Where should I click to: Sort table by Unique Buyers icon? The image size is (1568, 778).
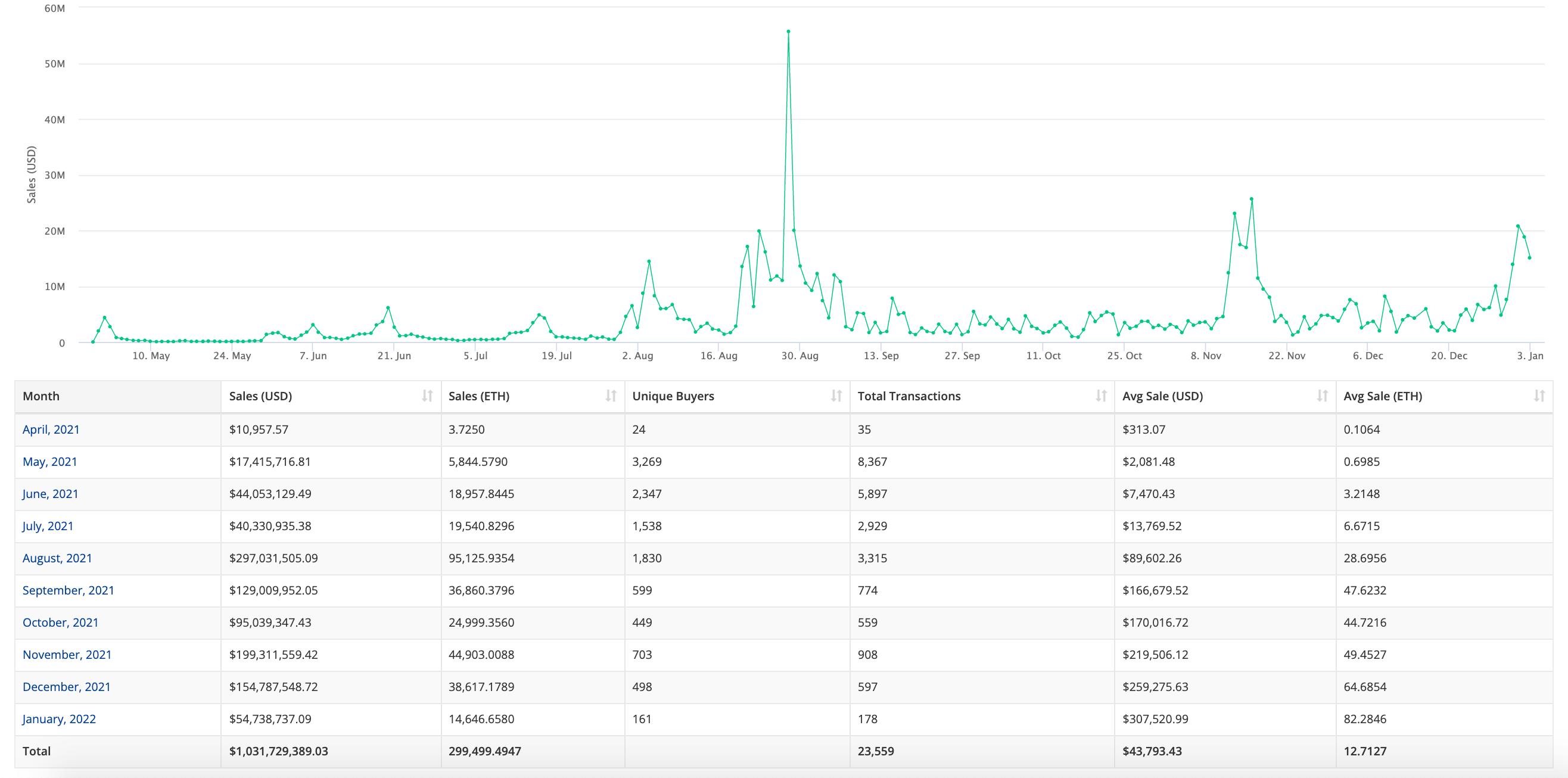coord(836,396)
